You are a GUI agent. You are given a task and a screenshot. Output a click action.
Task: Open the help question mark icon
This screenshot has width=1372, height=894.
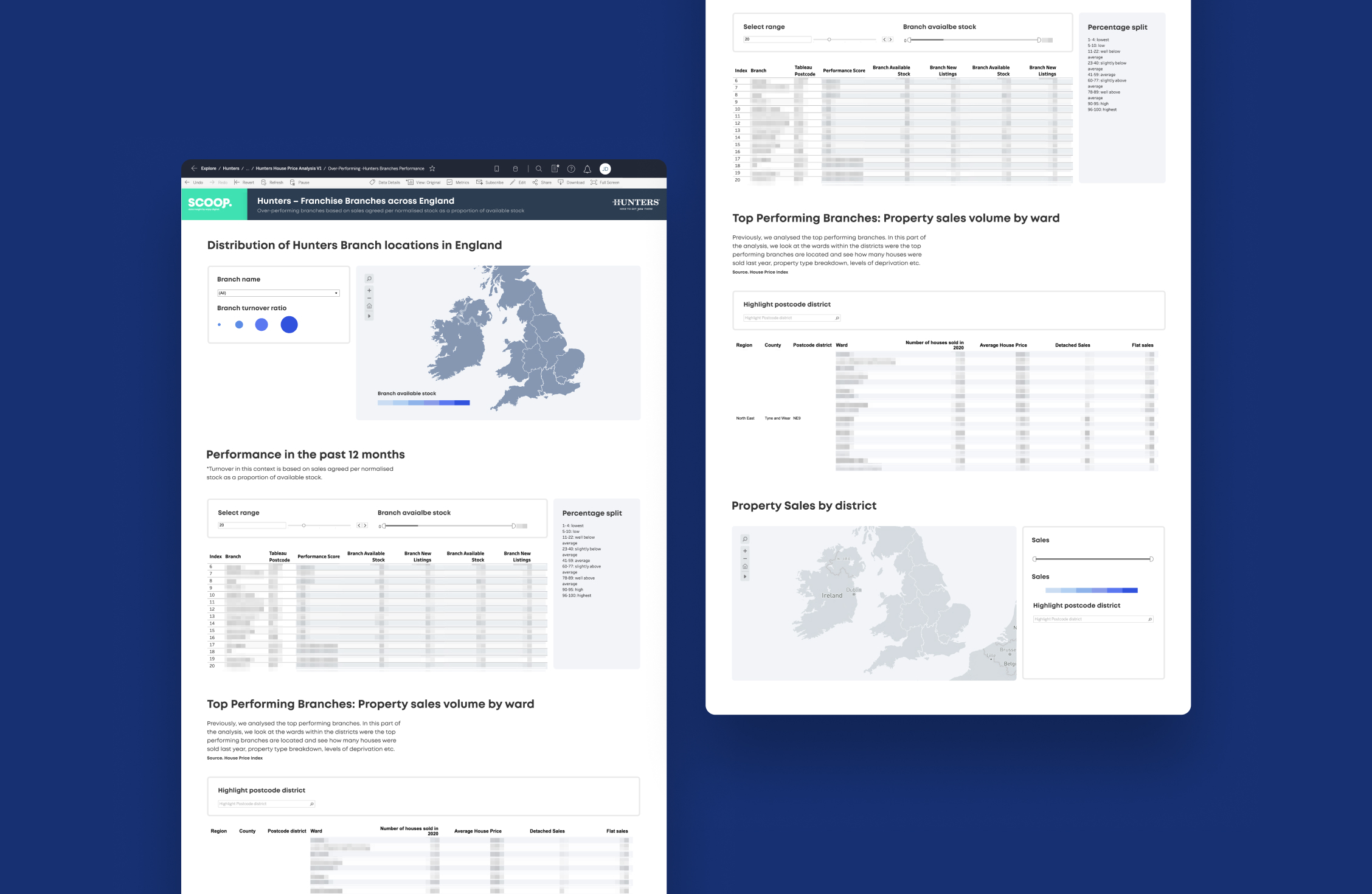pyautogui.click(x=571, y=169)
